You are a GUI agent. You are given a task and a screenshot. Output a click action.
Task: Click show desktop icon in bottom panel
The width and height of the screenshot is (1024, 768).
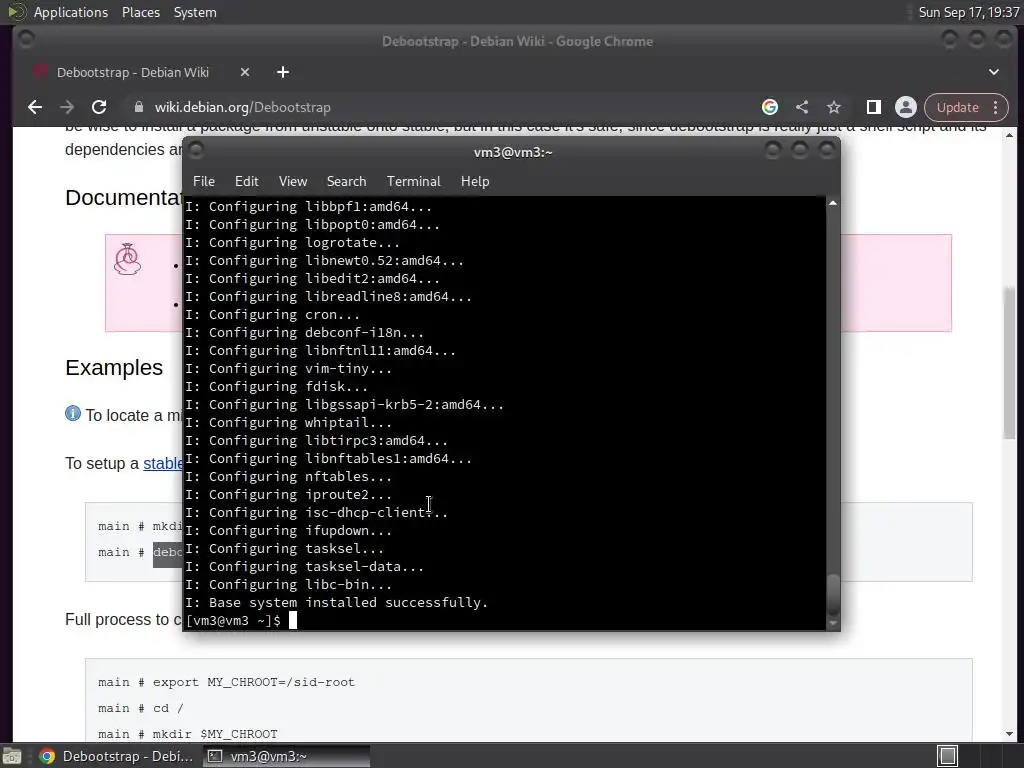pos(12,756)
